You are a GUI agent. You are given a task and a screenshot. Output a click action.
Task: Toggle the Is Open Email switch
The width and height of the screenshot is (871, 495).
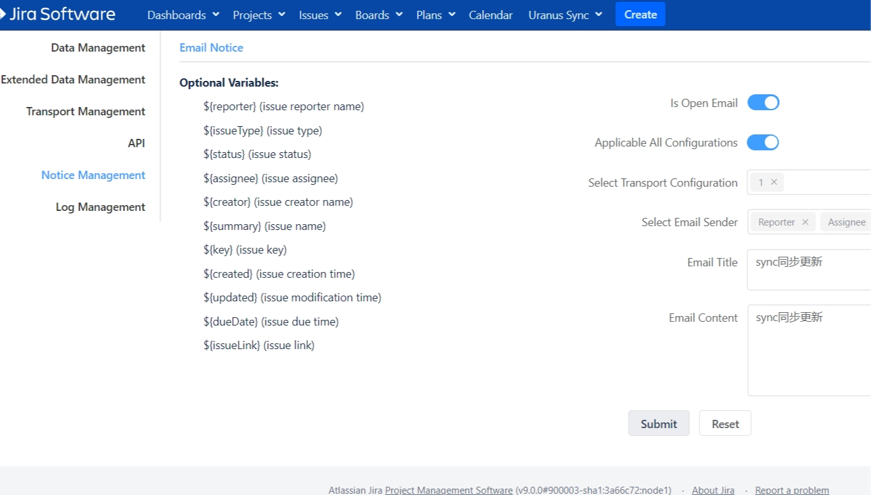coord(763,103)
